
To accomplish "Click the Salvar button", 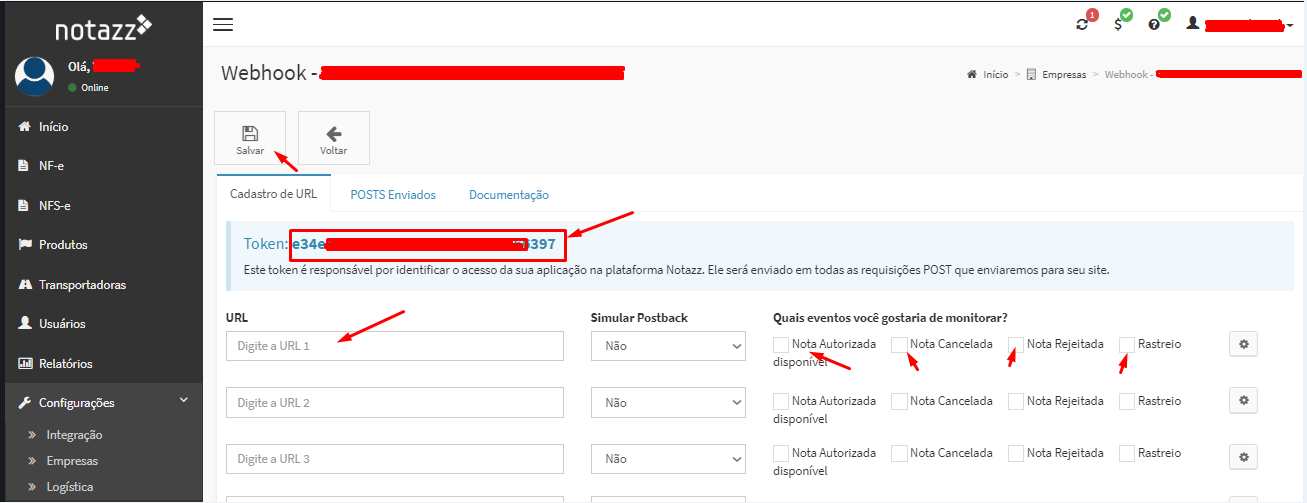I will point(250,138).
